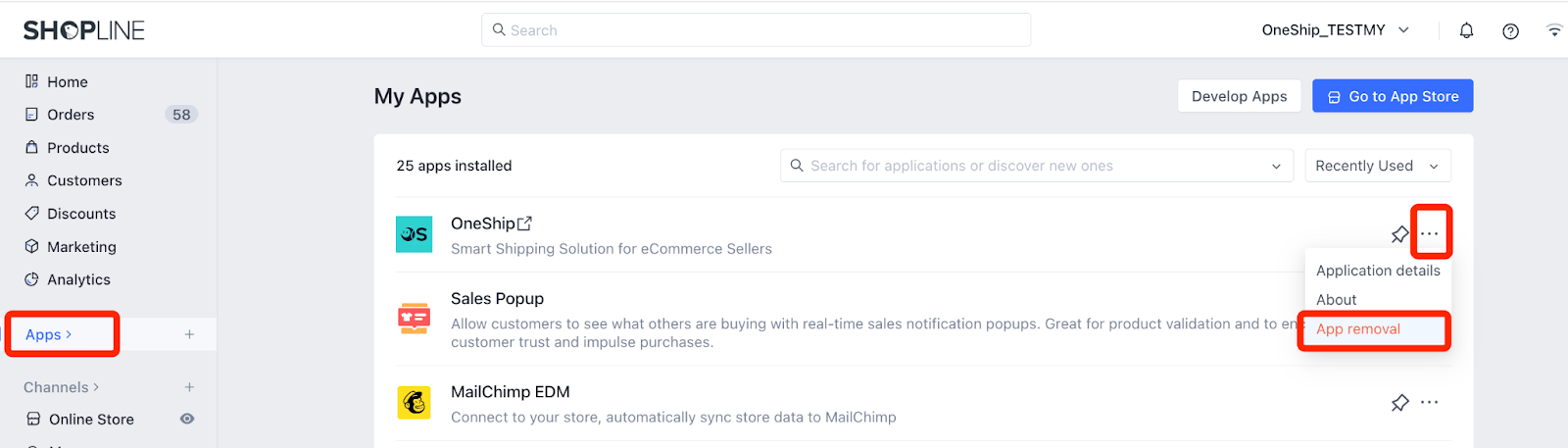Image resolution: width=1568 pixels, height=448 pixels.
Task: Click the 25 apps installed text
Action: point(454,166)
